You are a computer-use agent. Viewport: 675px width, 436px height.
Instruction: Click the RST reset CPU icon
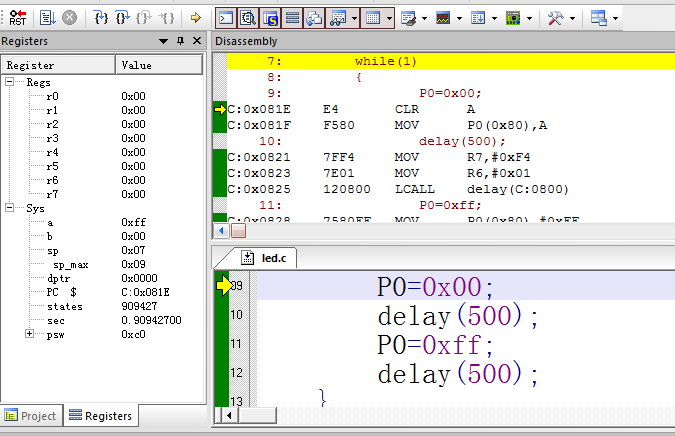coord(17,17)
